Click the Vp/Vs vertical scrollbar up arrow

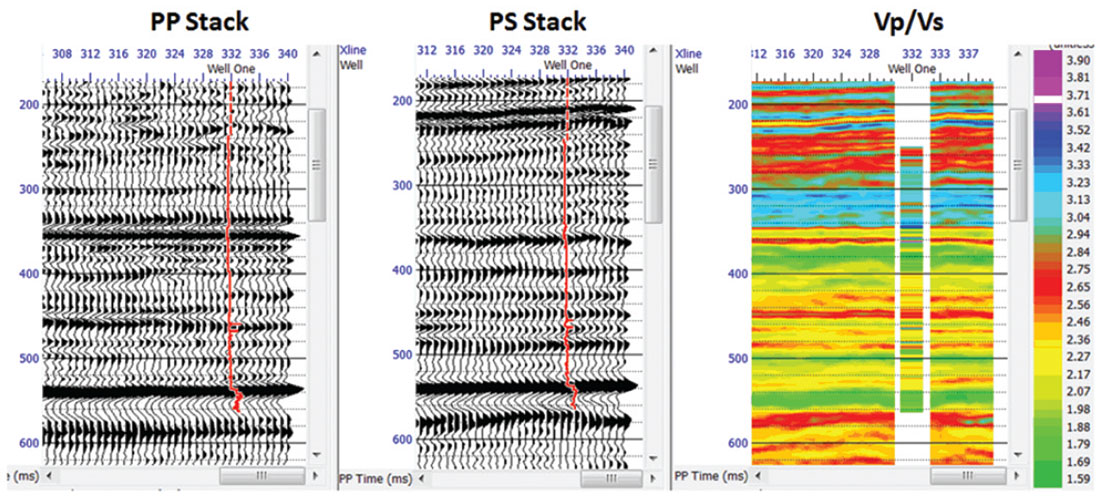pyautogui.click(x=1017, y=53)
